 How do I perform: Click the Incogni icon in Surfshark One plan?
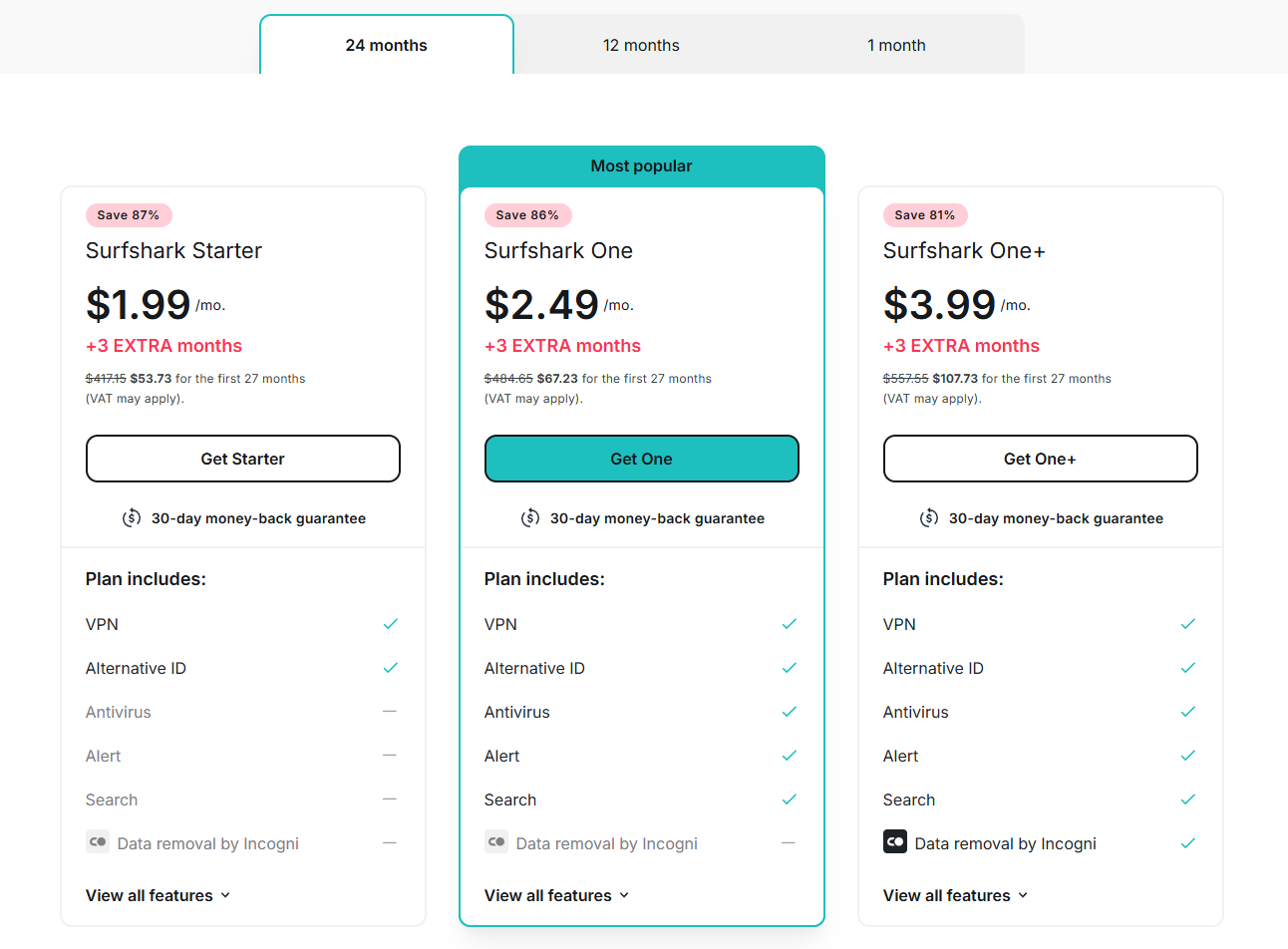pyautogui.click(x=496, y=842)
